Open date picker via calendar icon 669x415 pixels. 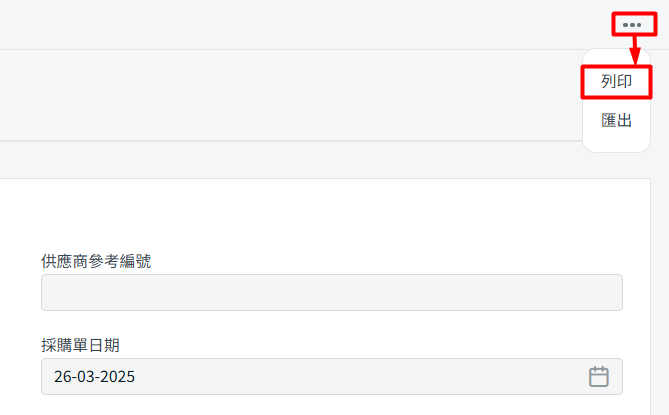point(599,377)
